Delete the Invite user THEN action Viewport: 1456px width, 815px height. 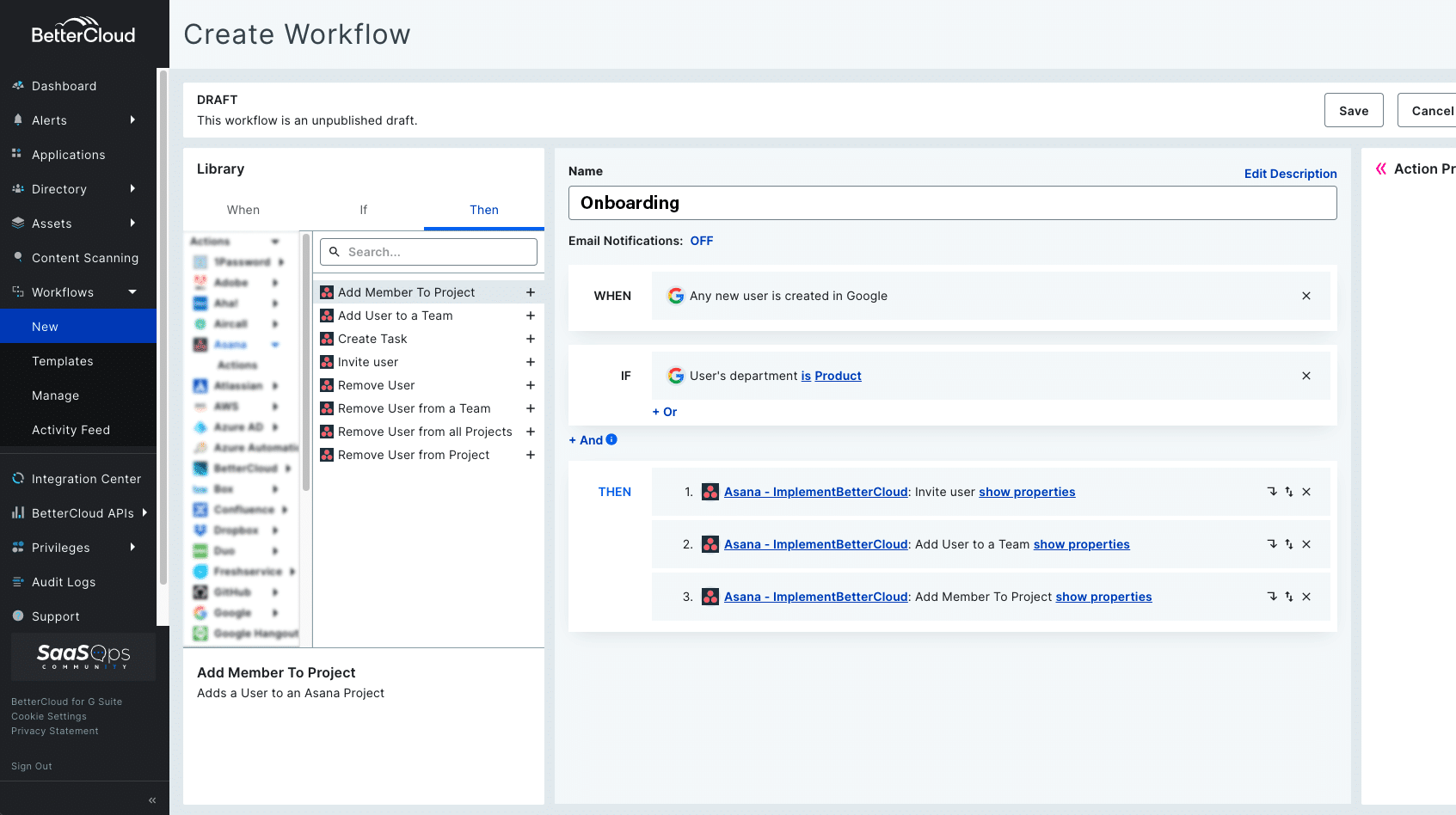[x=1306, y=492]
